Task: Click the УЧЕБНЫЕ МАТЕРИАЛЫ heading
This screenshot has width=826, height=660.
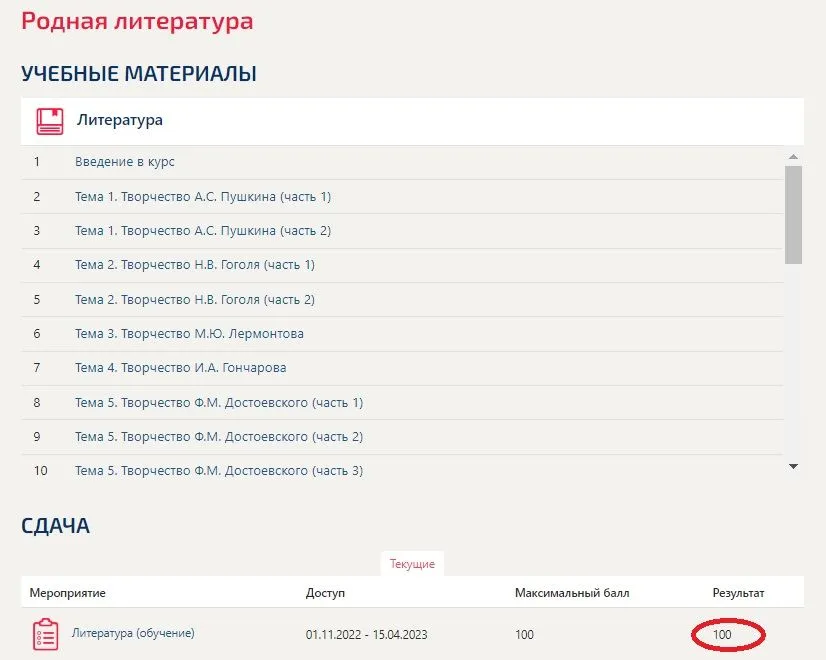Action: pyautogui.click(x=139, y=73)
